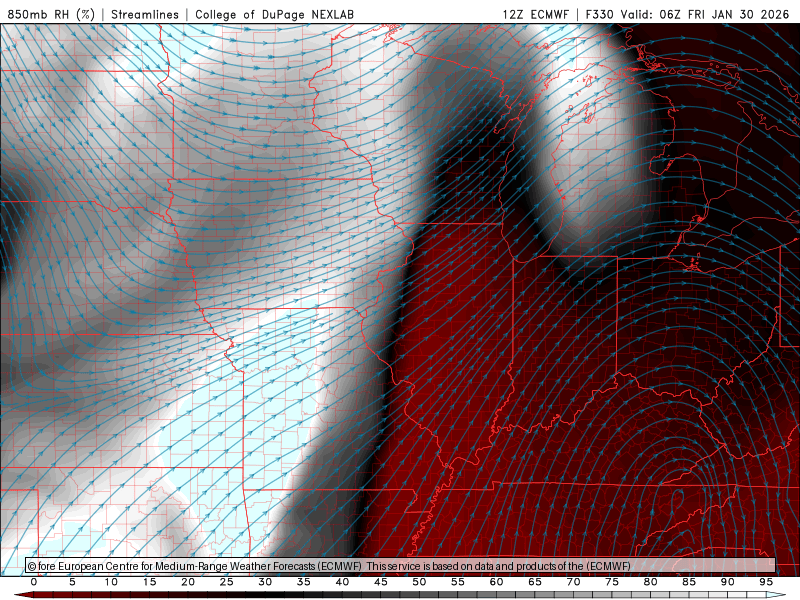Click the '75' value on humidity scale
Image resolution: width=800 pixels, height=600 pixels.
tap(612, 582)
